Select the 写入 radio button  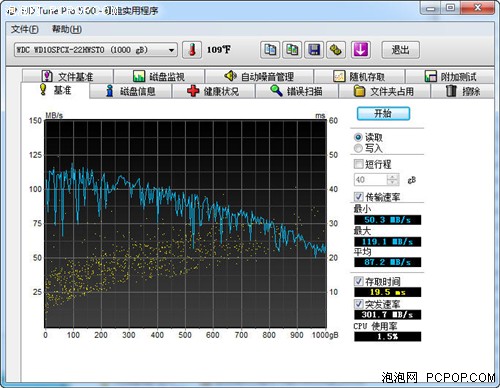tap(358, 148)
